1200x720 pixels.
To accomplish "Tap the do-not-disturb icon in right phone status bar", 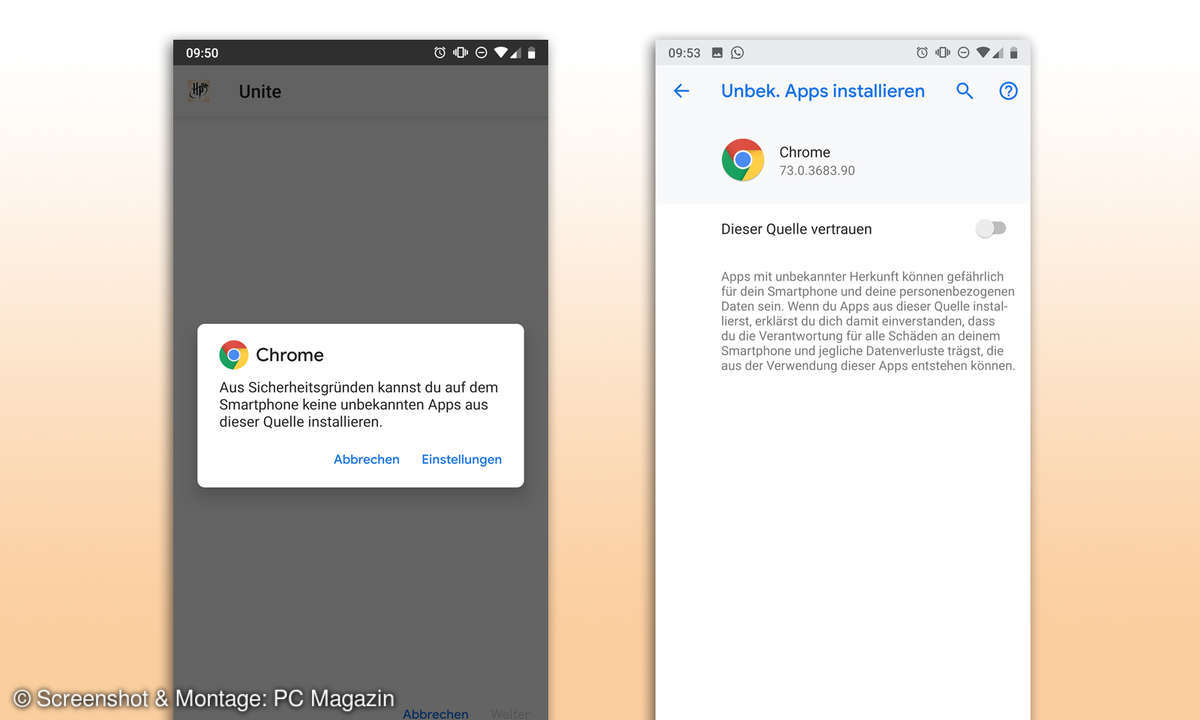I will [963, 53].
